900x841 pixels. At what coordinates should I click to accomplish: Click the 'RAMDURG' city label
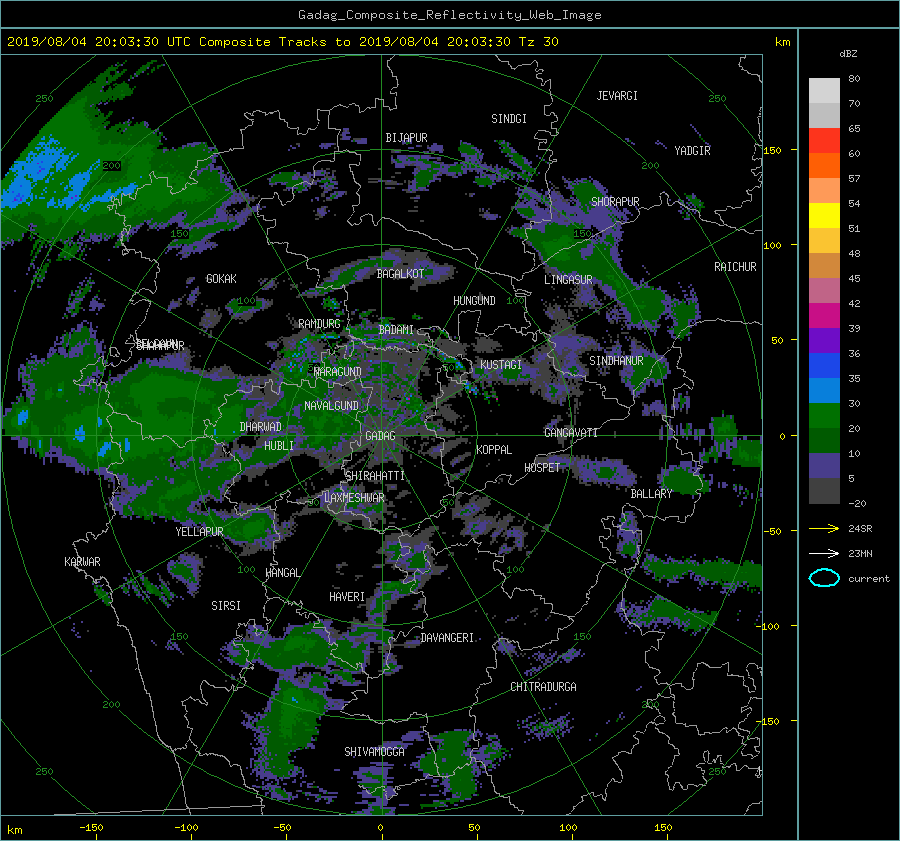pyautogui.click(x=319, y=324)
